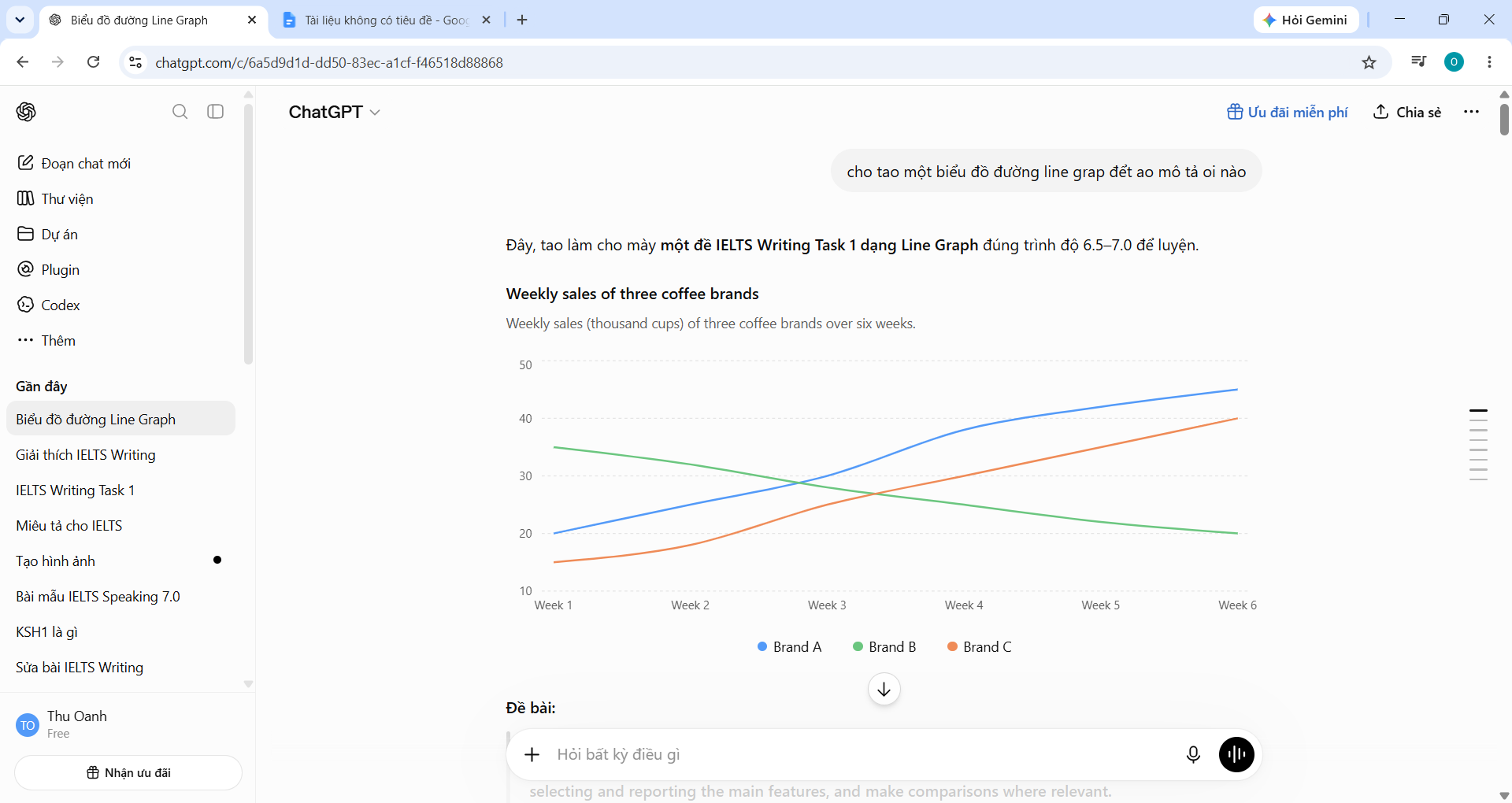Toggle Brand A series in chart legend
This screenshot has height=803, width=1512.
[x=789, y=646]
